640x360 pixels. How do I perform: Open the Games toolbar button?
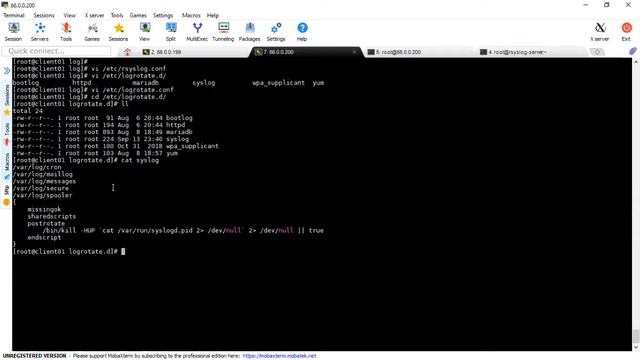point(92,32)
